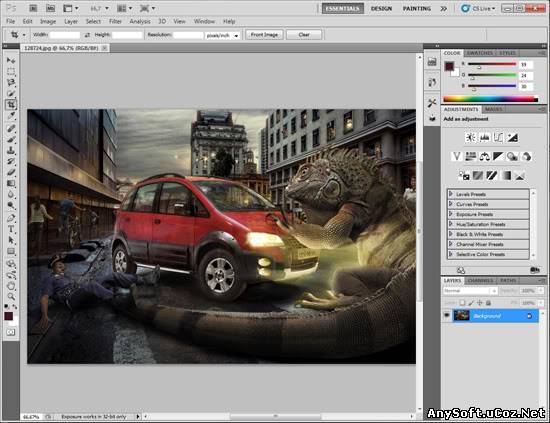Click the crop Width input field
The height and width of the screenshot is (423, 550).
pos(65,35)
